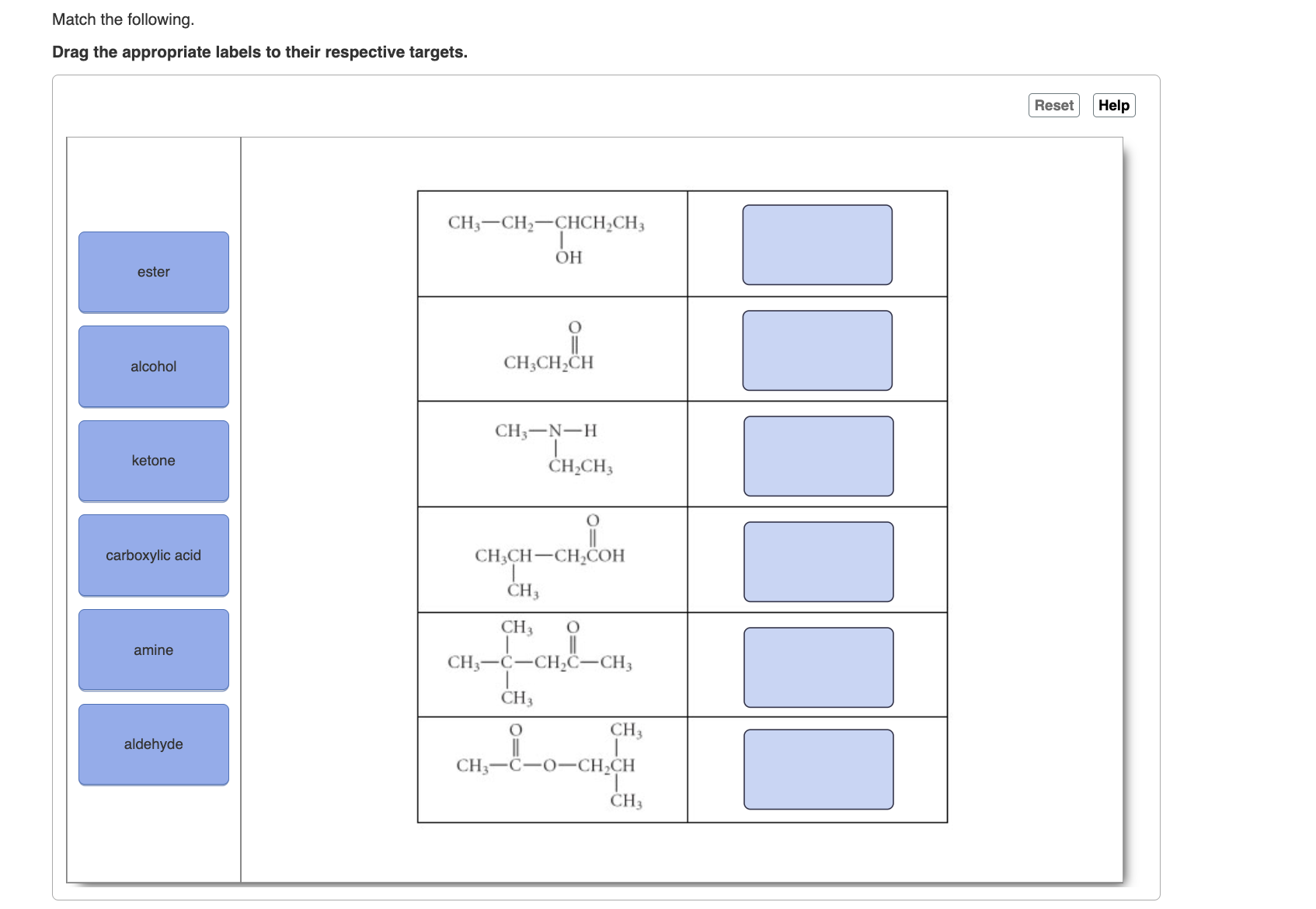Open the Help dialog
The image size is (1316, 909).
pos(1113,105)
